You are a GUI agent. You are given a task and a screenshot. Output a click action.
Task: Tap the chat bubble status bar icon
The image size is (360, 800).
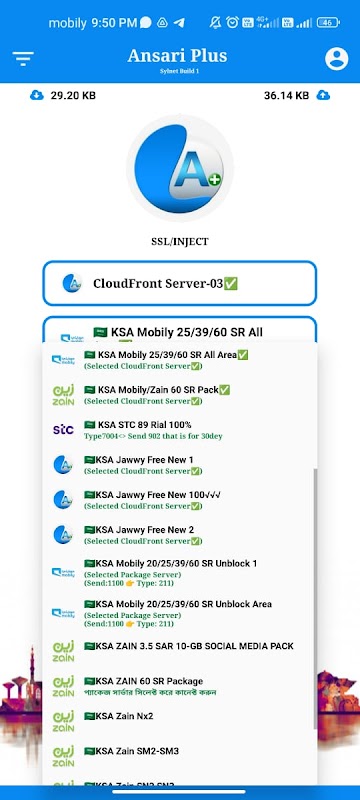pyautogui.click(x=145, y=22)
